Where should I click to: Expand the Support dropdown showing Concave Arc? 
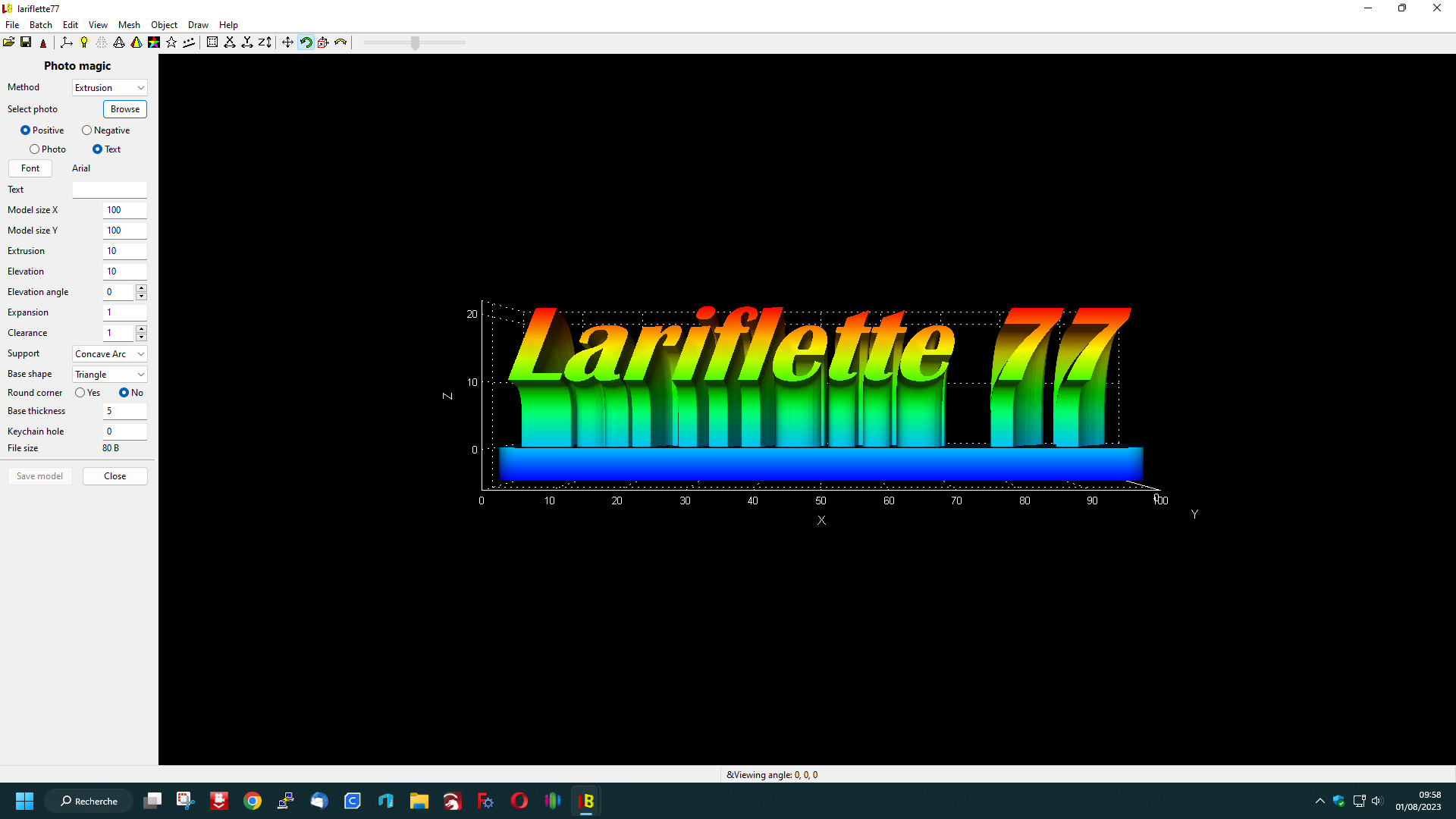click(x=109, y=354)
